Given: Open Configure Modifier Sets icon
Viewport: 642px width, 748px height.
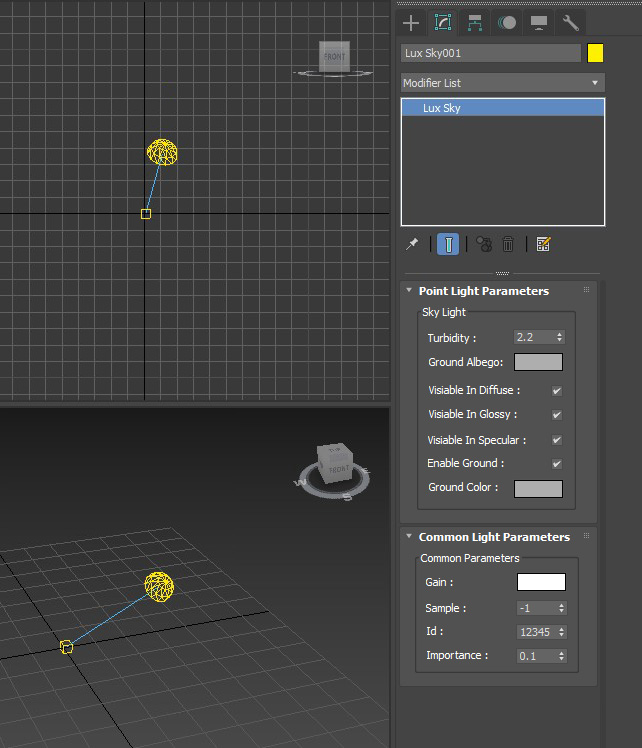Looking at the screenshot, I should (543, 244).
